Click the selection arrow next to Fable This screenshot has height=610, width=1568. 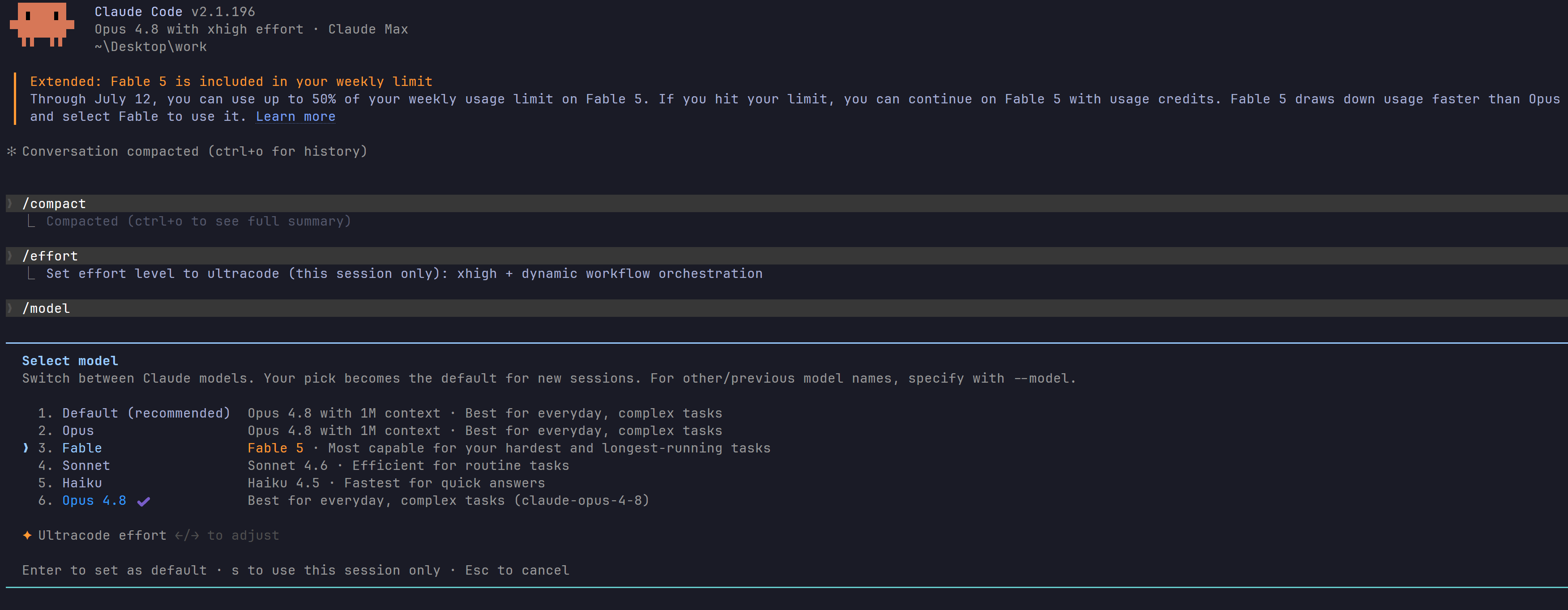tap(26, 448)
